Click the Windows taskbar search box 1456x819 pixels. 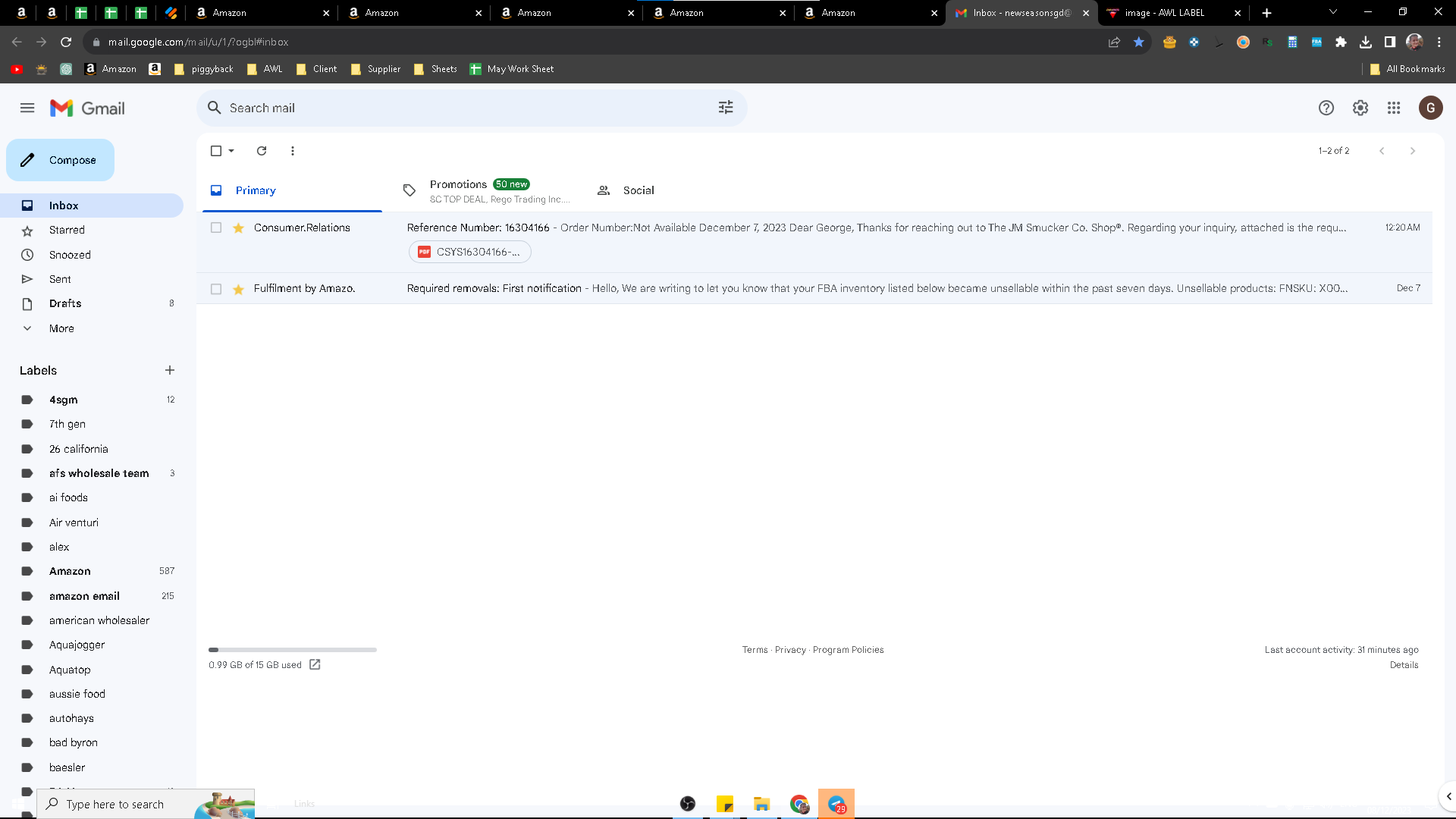[x=146, y=804]
